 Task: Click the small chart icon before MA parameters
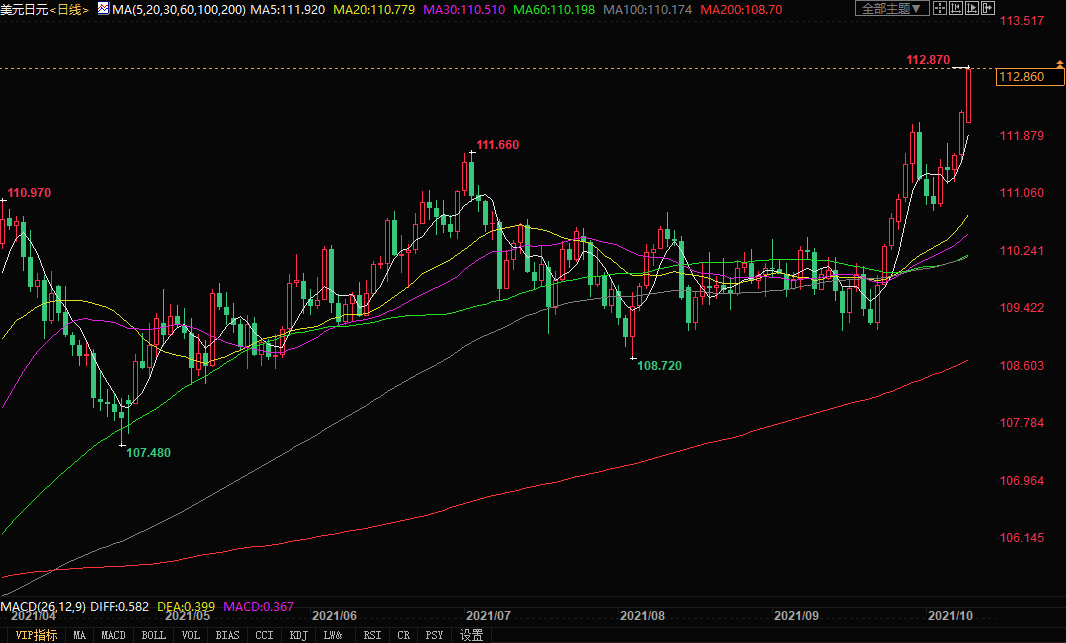click(x=103, y=9)
